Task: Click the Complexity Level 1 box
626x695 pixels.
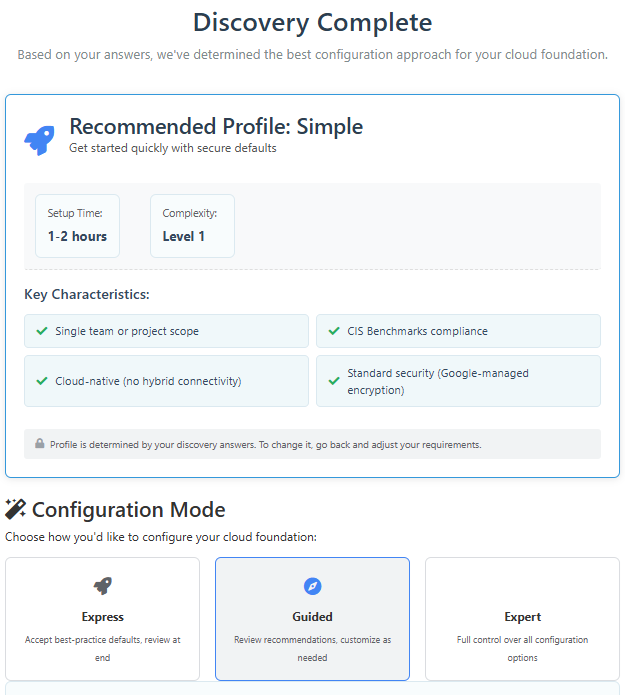Action: coord(192,226)
